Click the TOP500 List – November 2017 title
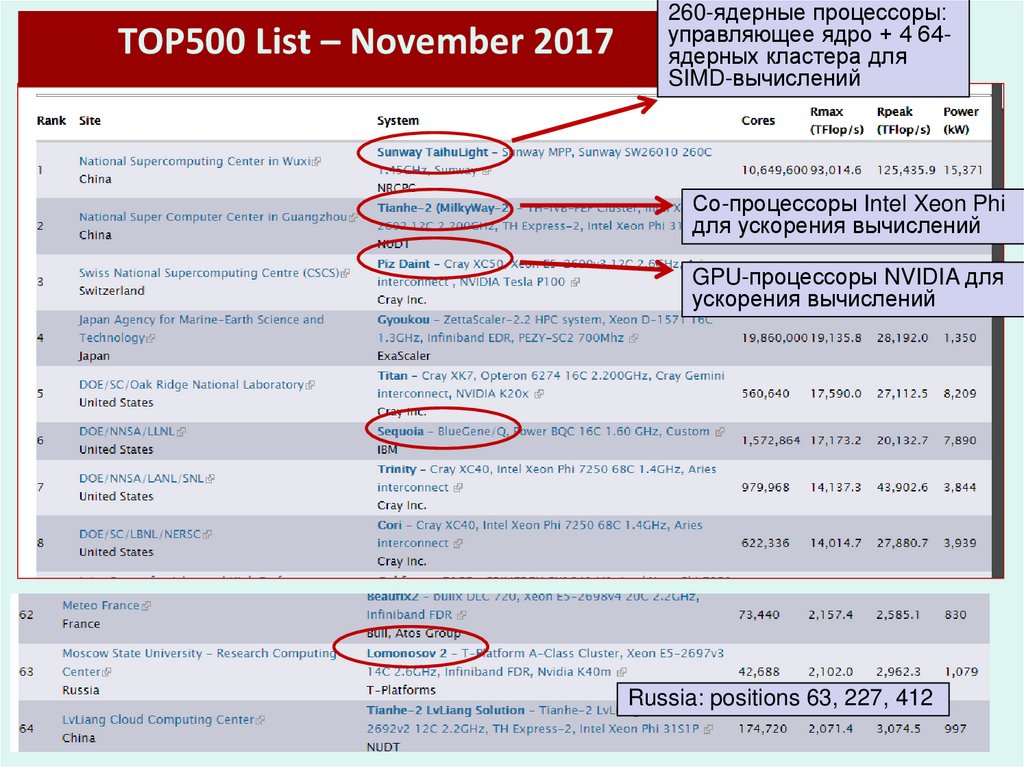The height and width of the screenshot is (767, 1024). (365, 41)
